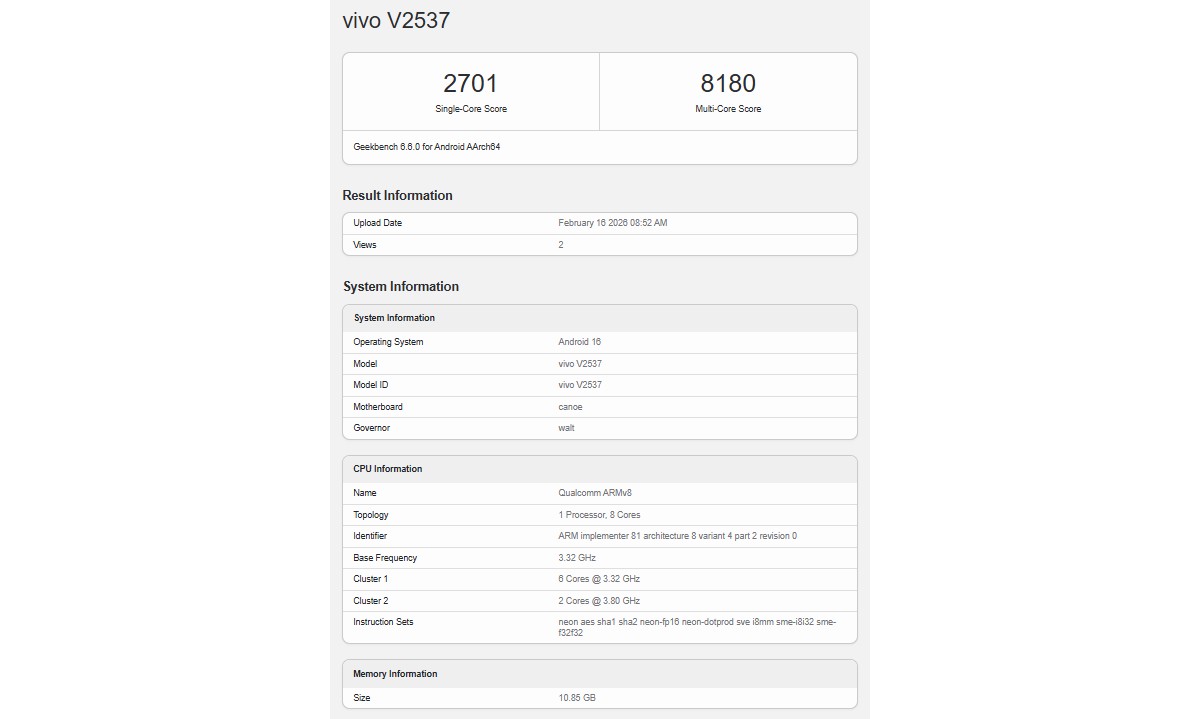Click the Cluster 2 row value
The image size is (1200, 719).
pos(600,600)
